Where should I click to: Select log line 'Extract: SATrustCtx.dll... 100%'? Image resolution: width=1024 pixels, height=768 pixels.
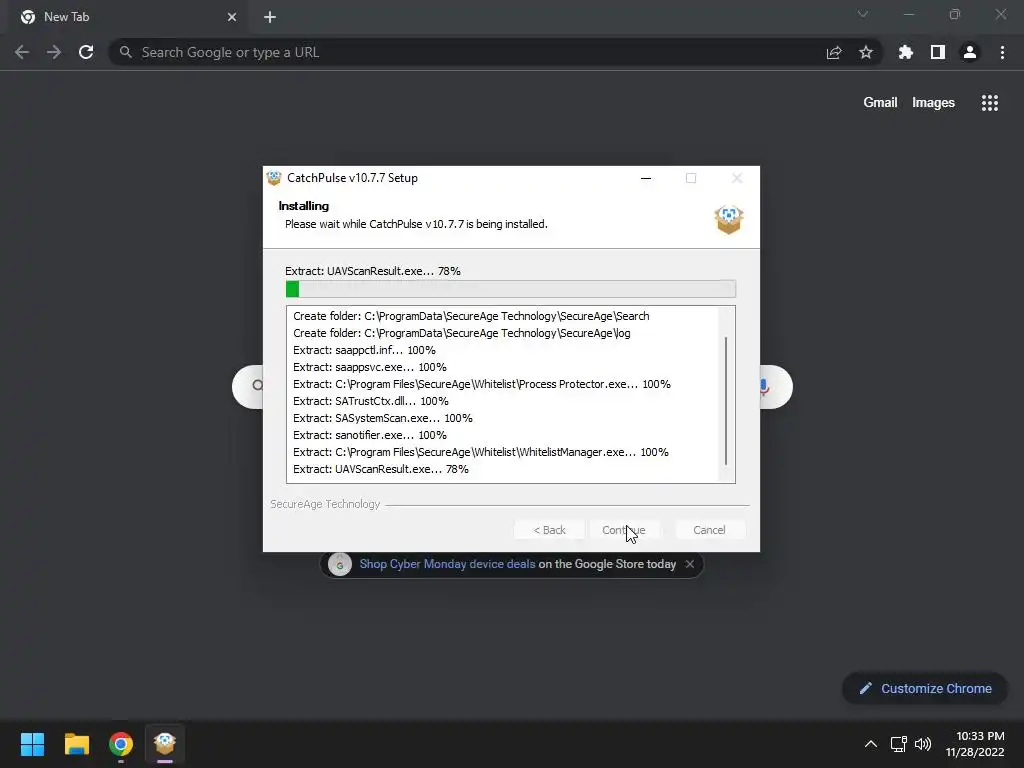[x=370, y=401]
